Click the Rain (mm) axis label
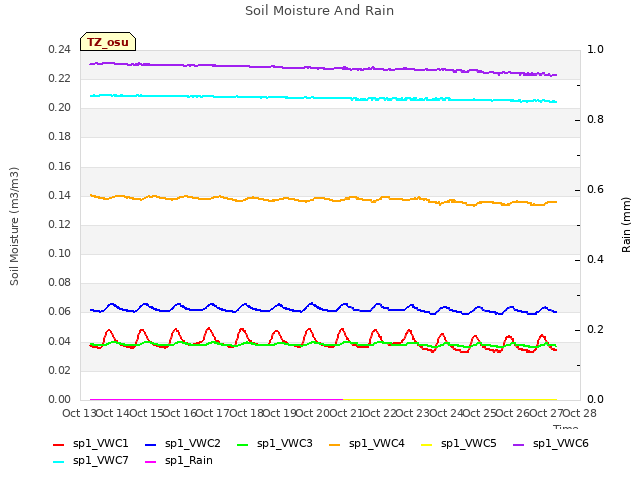This screenshot has width=640, height=480. click(626, 225)
